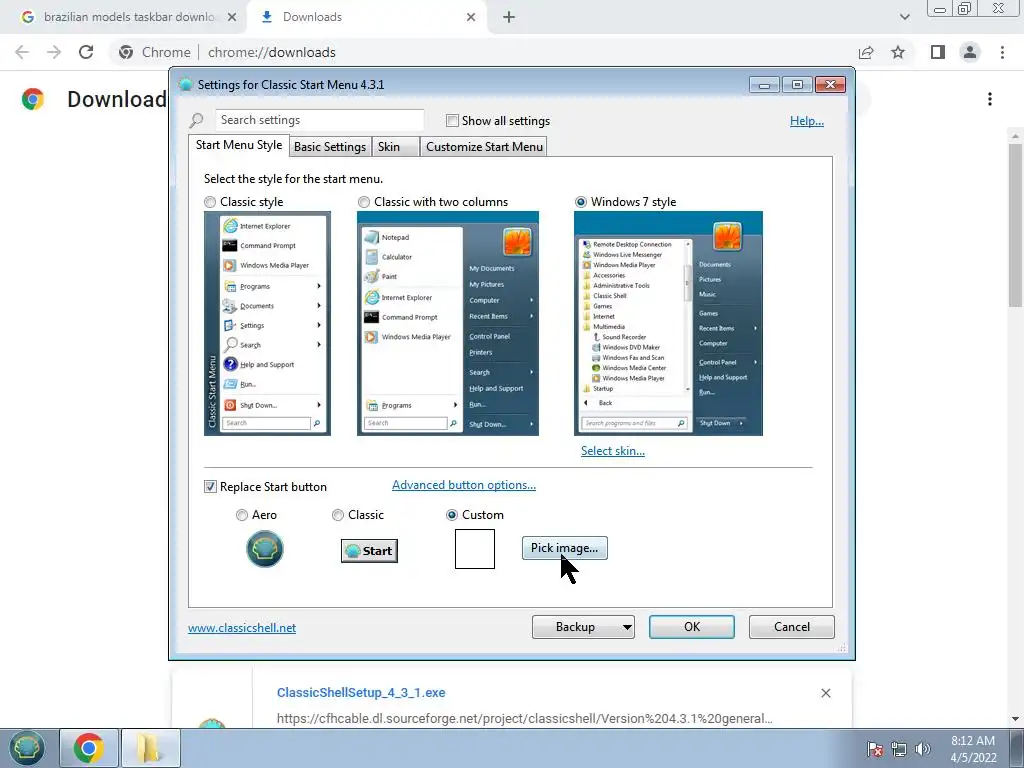Open the Chrome profile avatar
1024x768 pixels.
tap(970, 52)
